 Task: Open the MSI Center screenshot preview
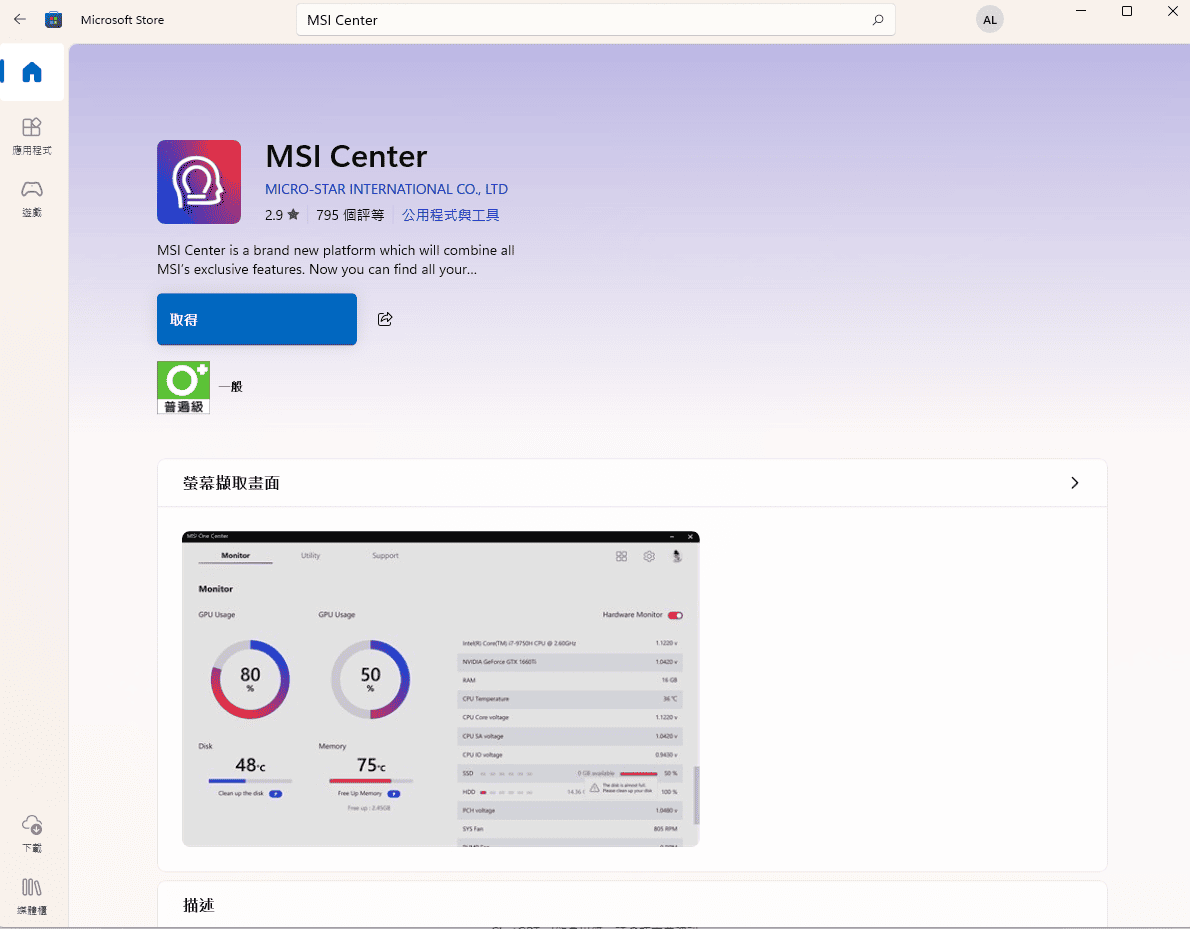coord(440,689)
